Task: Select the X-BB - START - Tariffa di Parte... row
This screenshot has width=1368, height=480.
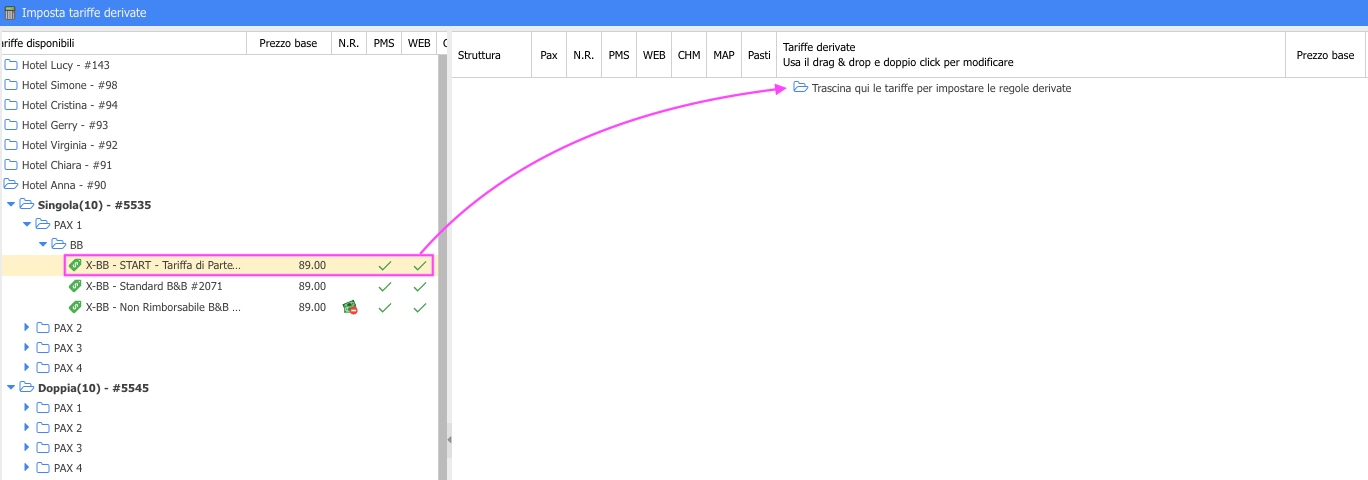Action: coord(219,265)
